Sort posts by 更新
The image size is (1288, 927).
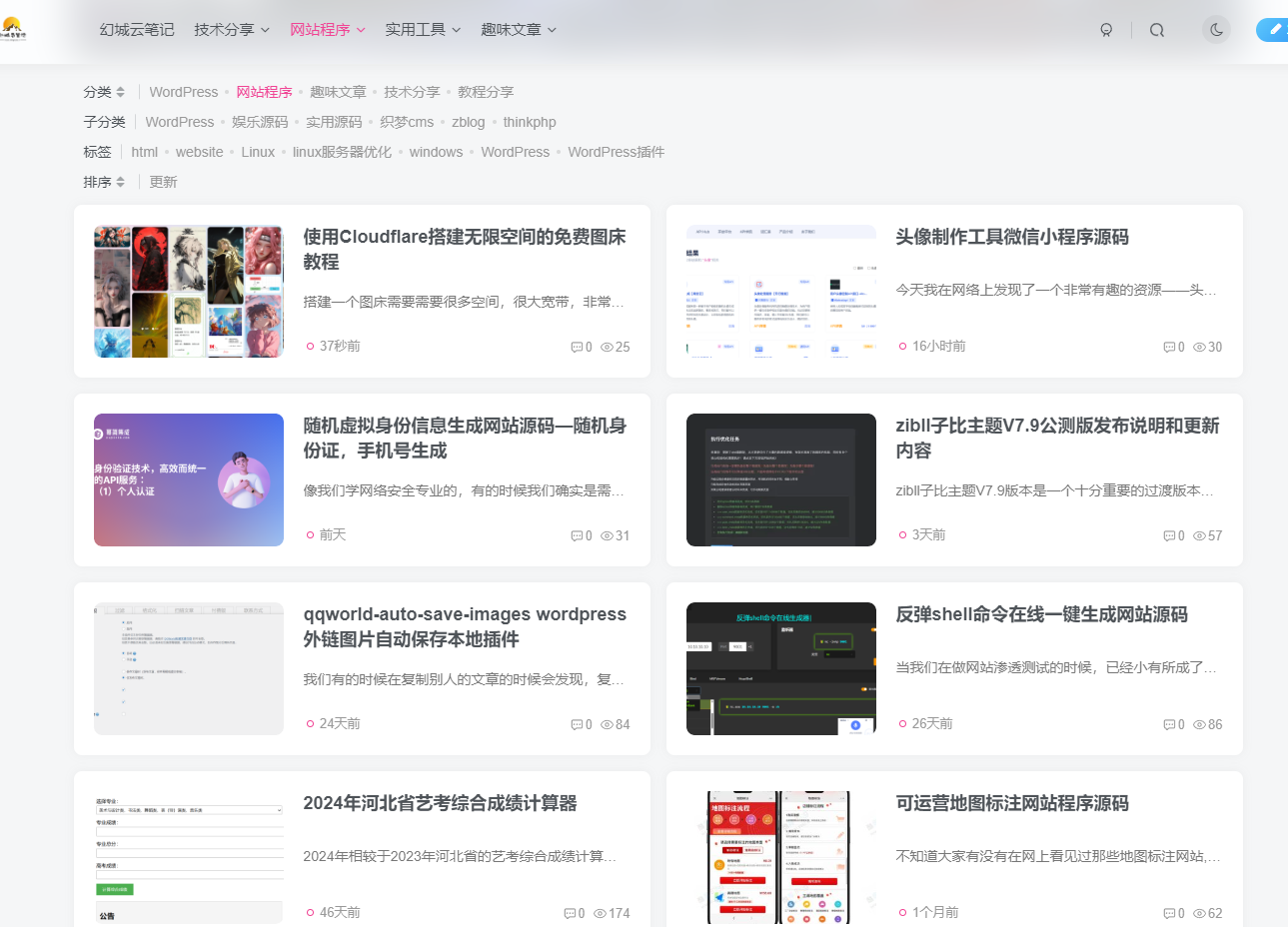[163, 182]
